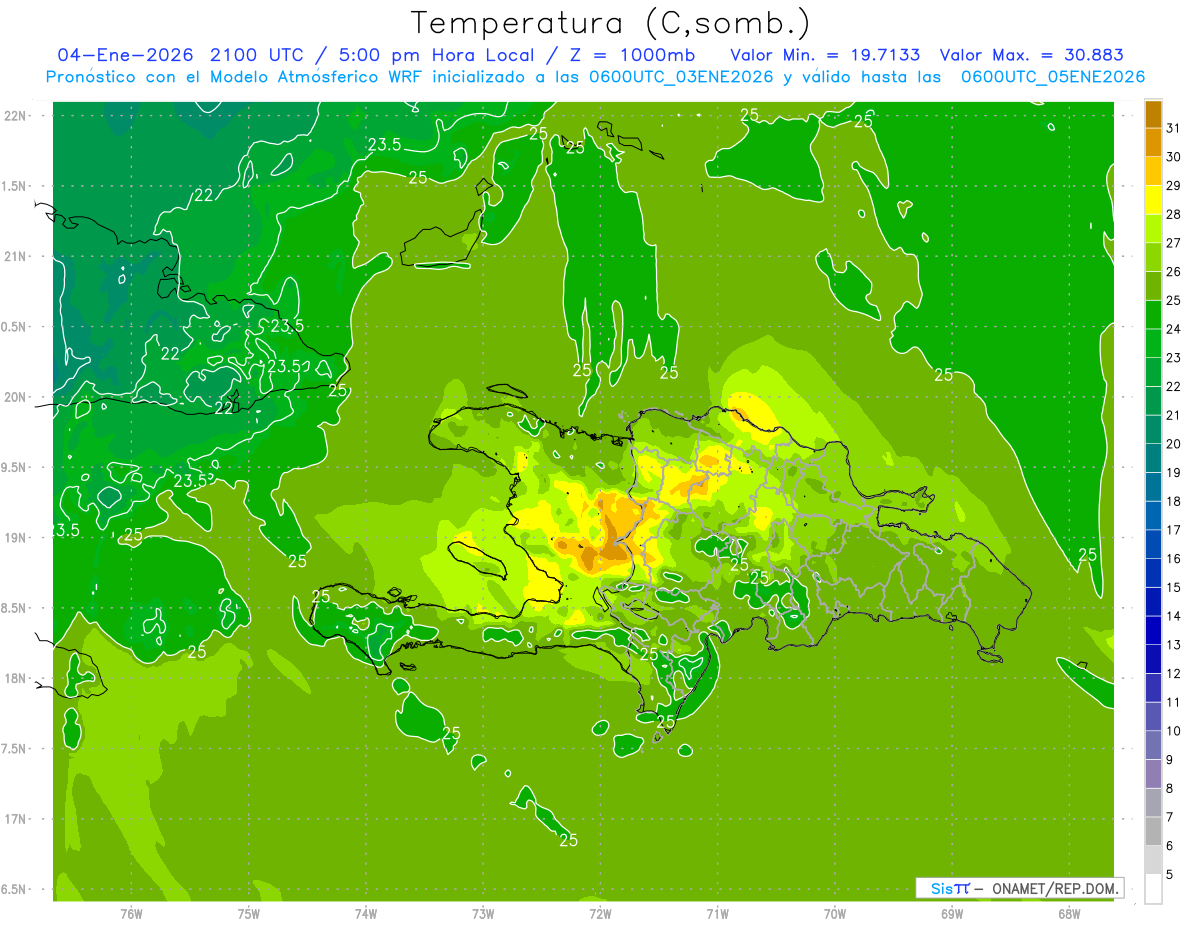
Task: Click the legend value 12
Action: coord(1174,674)
